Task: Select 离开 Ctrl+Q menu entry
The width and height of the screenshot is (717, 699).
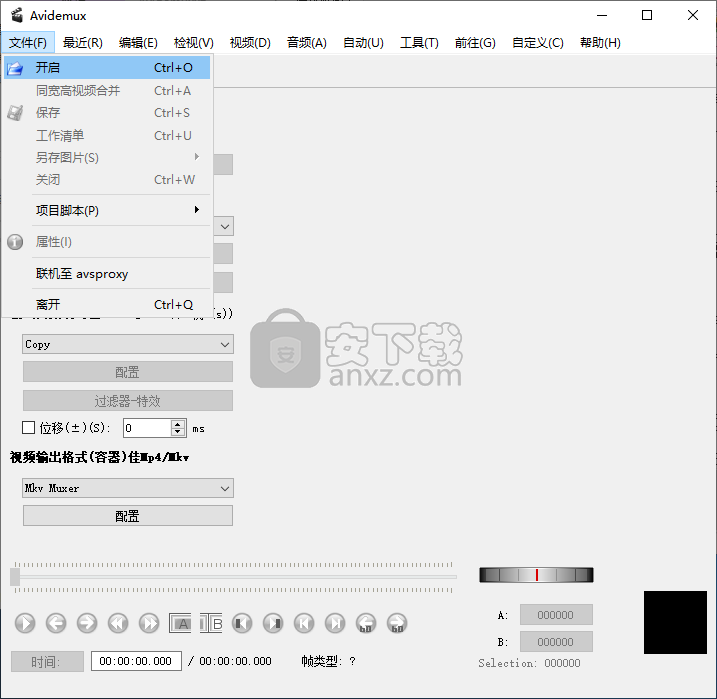Action: click(x=107, y=304)
